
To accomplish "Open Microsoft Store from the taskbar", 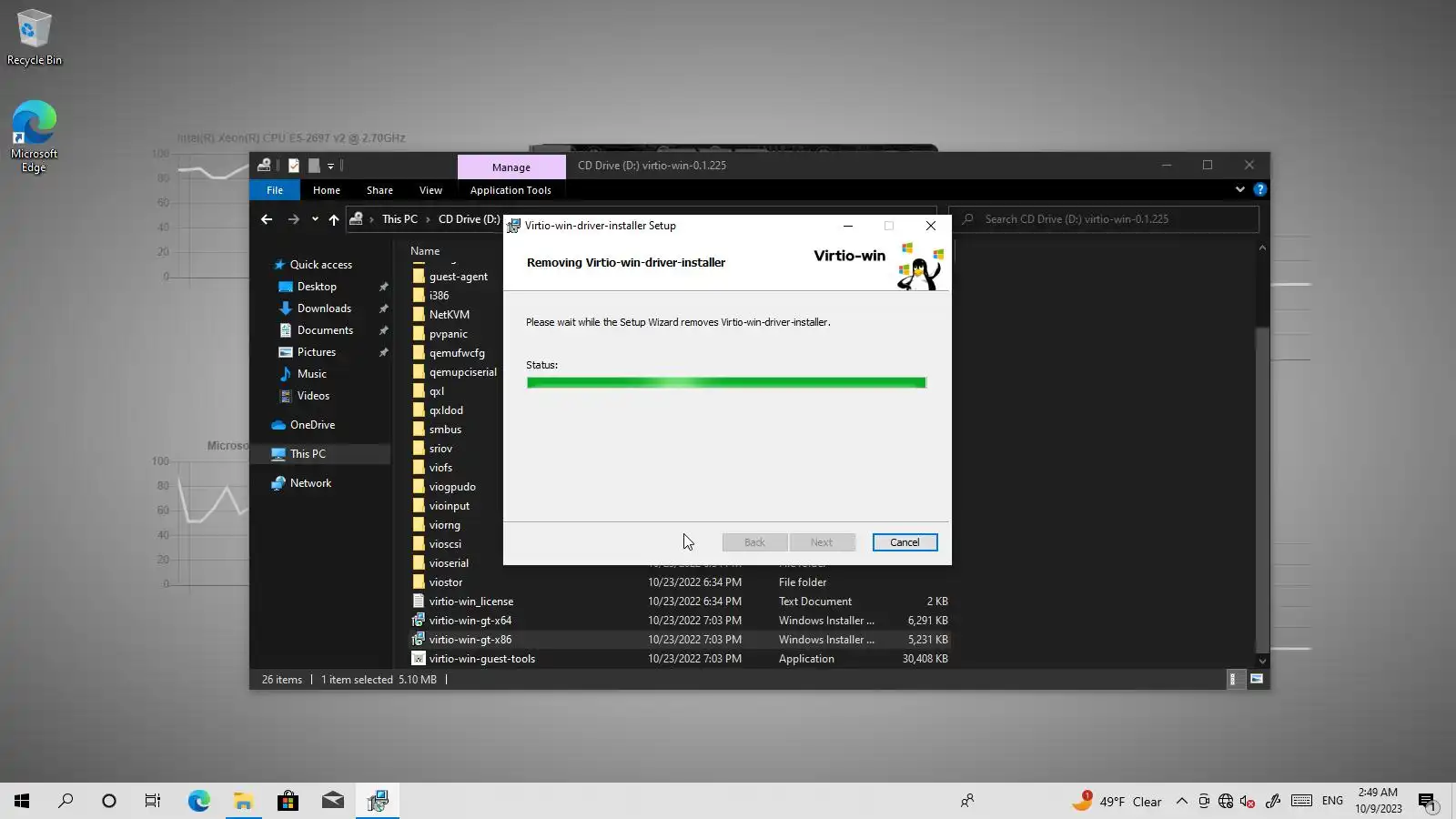I will [x=288, y=801].
